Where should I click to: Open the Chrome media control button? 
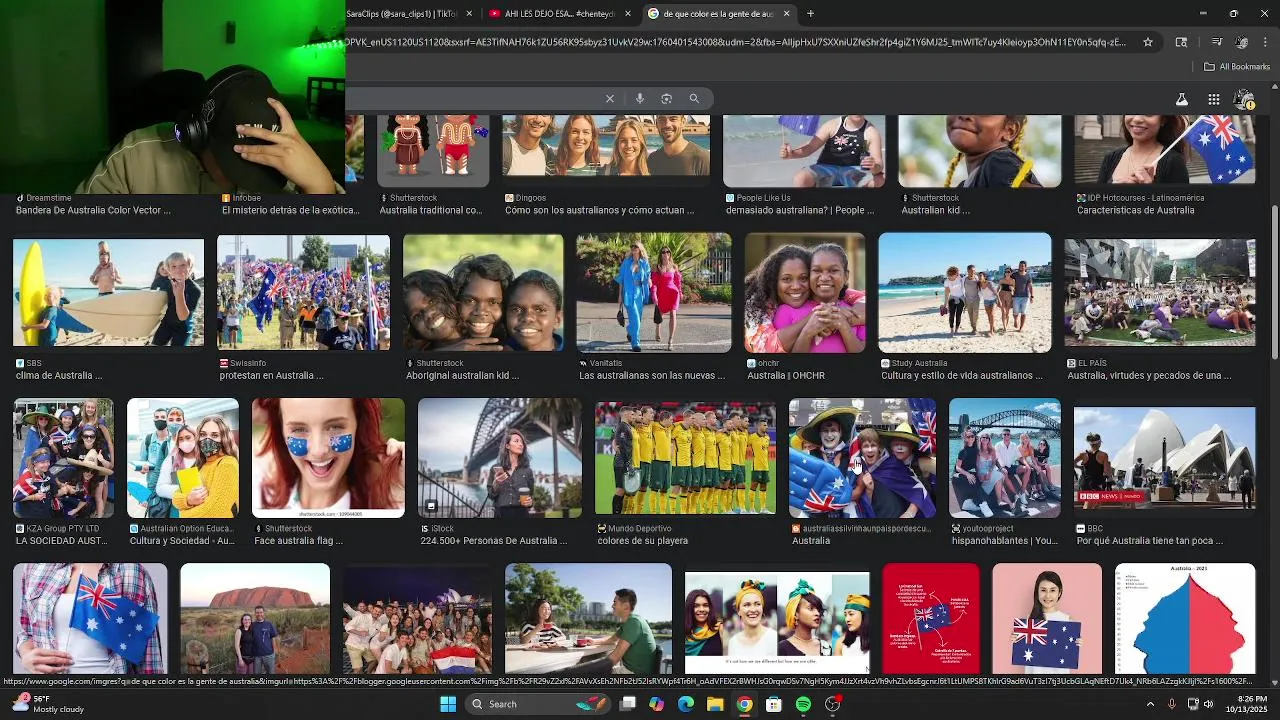pos(1216,42)
